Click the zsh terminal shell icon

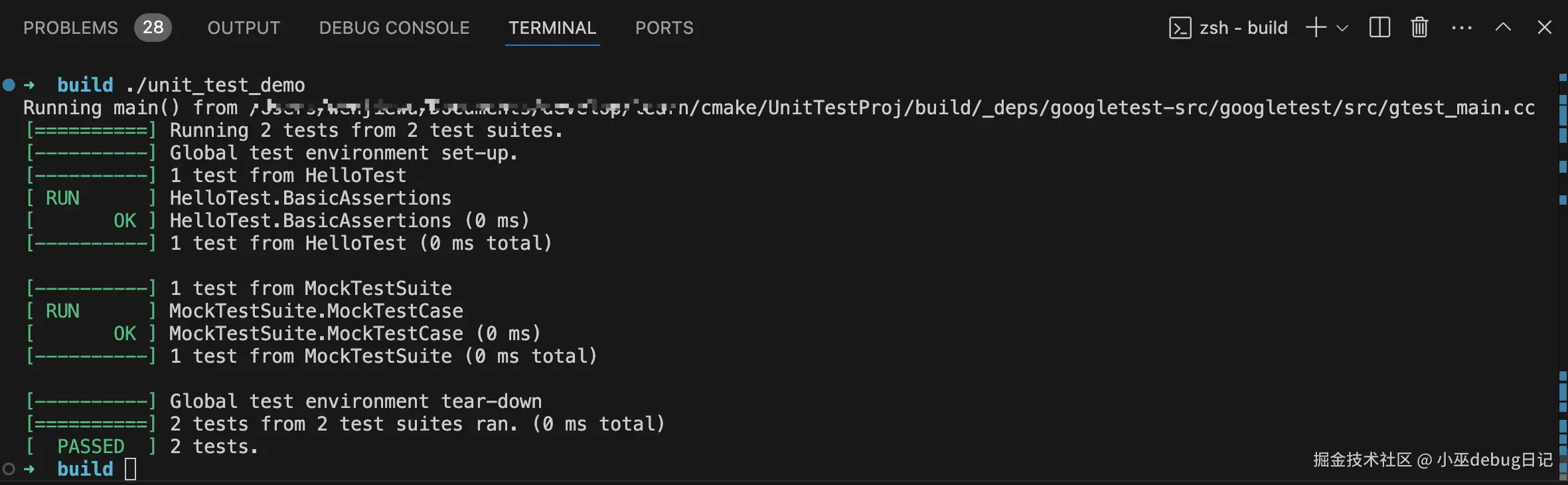(x=1180, y=28)
